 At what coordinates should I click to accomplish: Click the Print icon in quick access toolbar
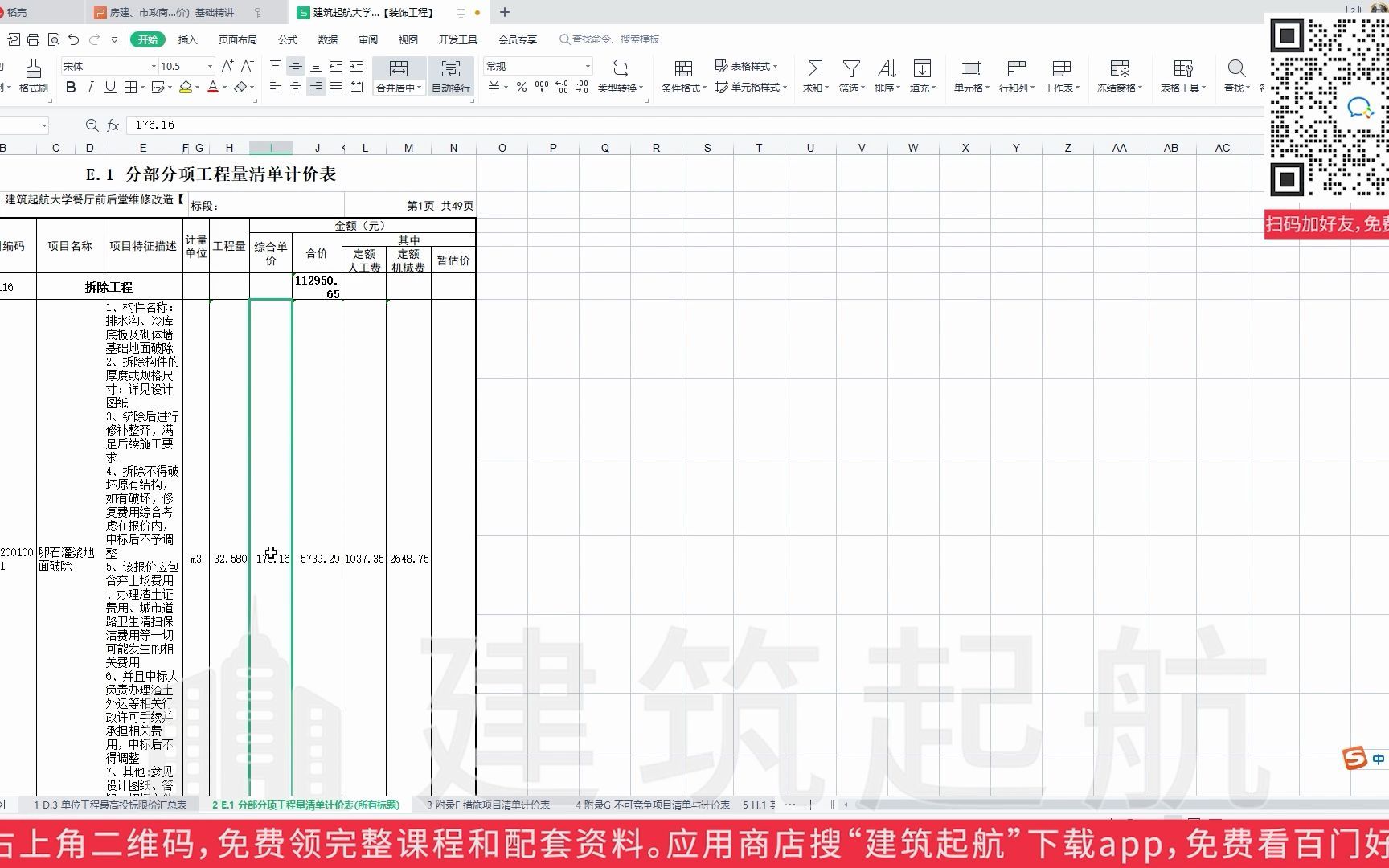33,39
